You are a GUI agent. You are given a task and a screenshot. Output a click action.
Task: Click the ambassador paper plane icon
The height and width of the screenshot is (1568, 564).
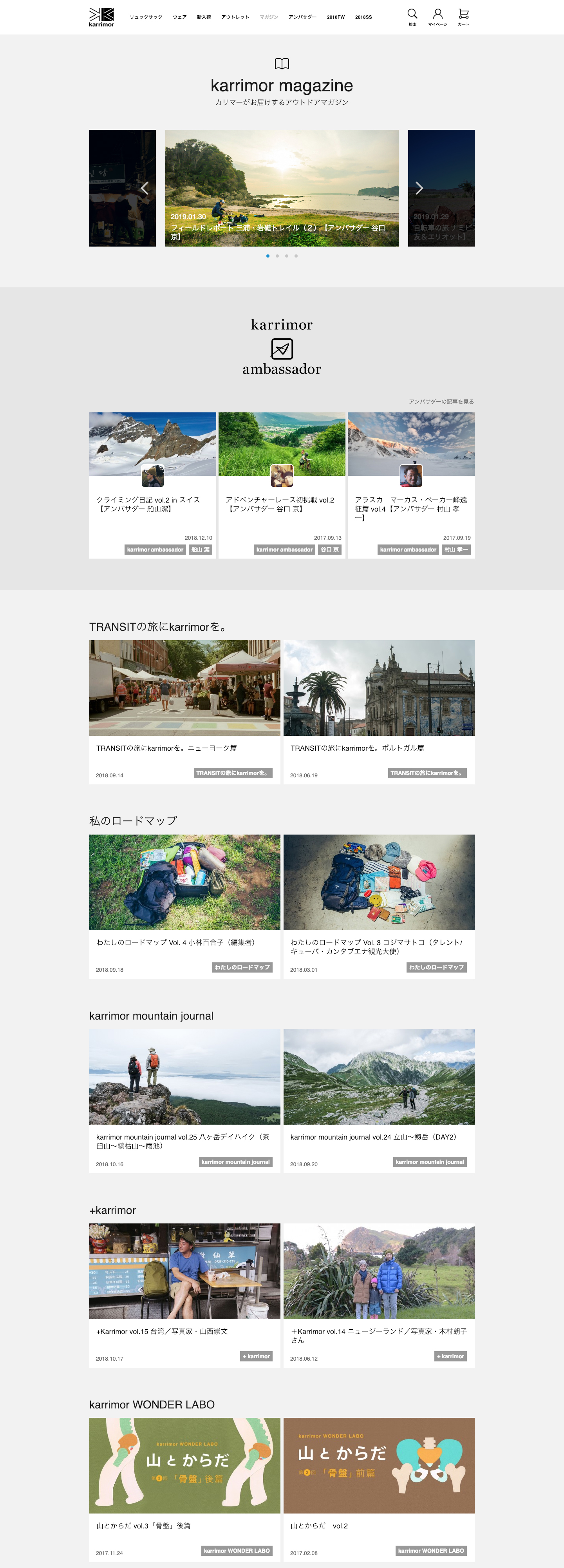coord(282,349)
